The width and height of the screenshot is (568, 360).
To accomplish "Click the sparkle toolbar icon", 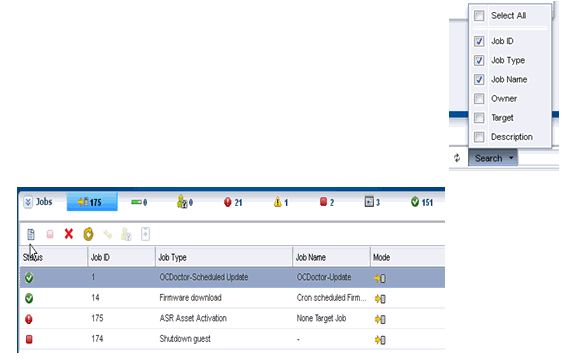I will pyautogui.click(x=108, y=235).
